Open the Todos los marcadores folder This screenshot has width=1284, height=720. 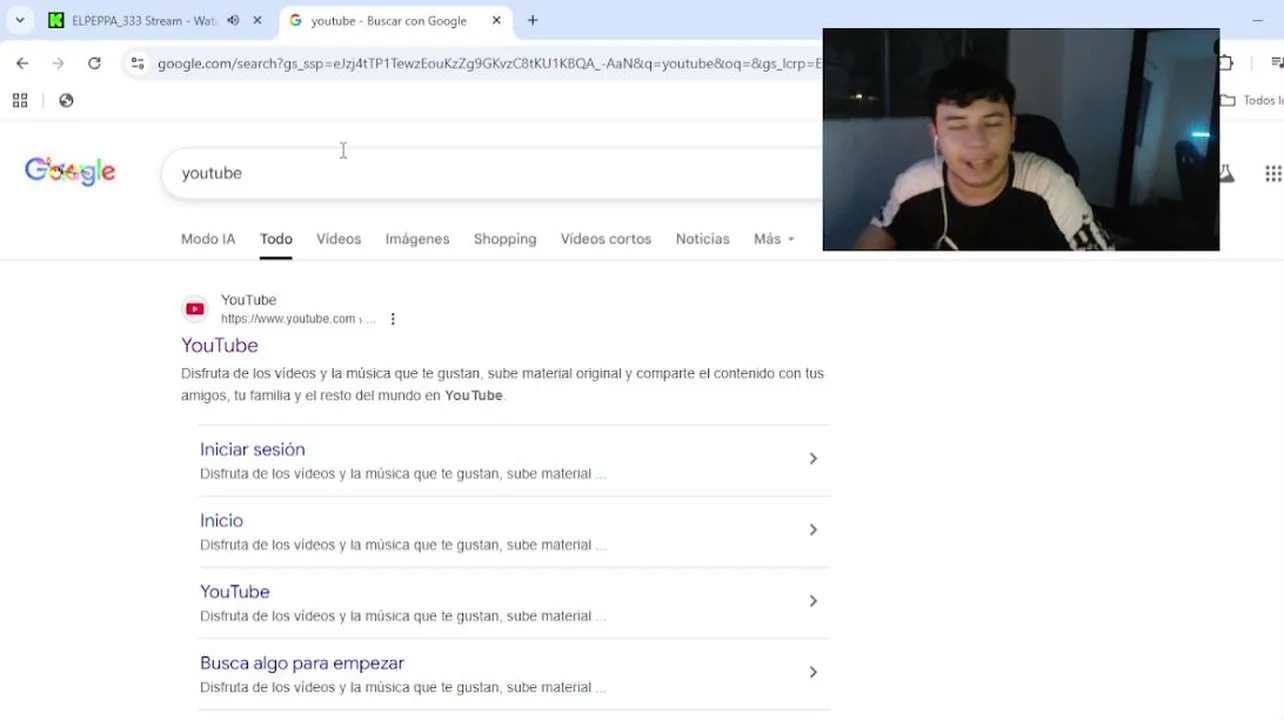(1252, 100)
